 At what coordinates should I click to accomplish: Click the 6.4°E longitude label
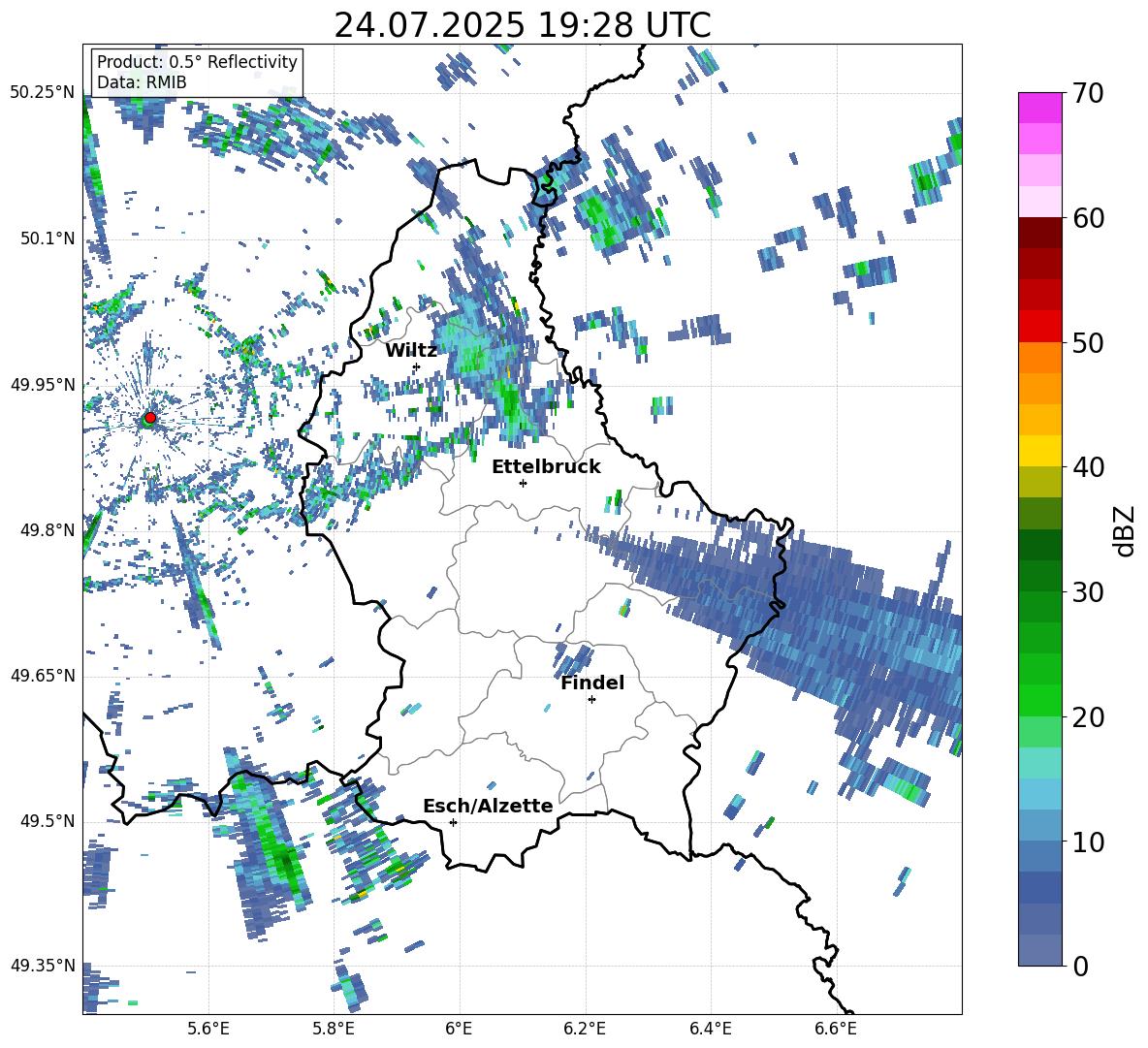pyautogui.click(x=710, y=1029)
